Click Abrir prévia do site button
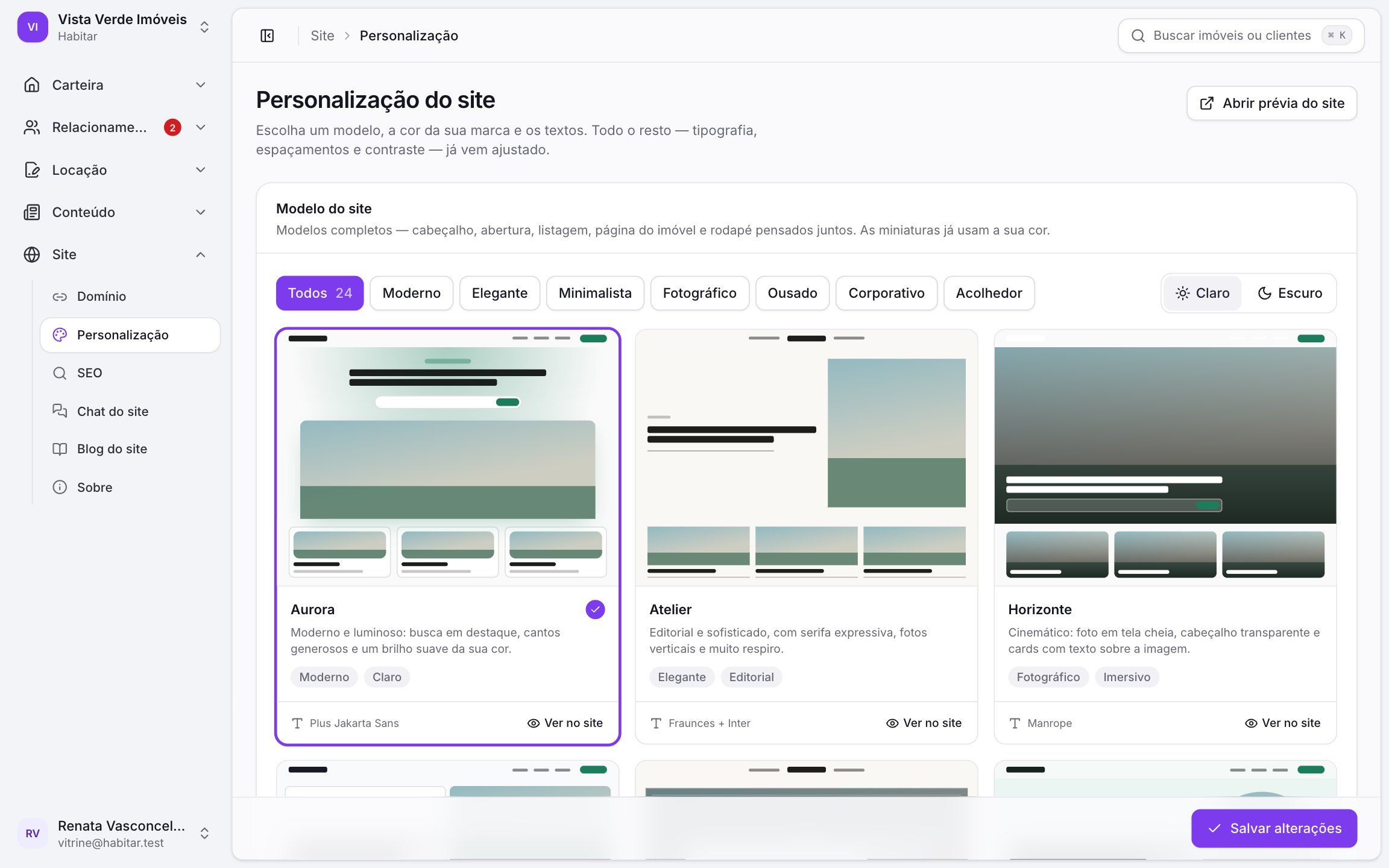Viewport: 1389px width, 868px height. (1271, 103)
